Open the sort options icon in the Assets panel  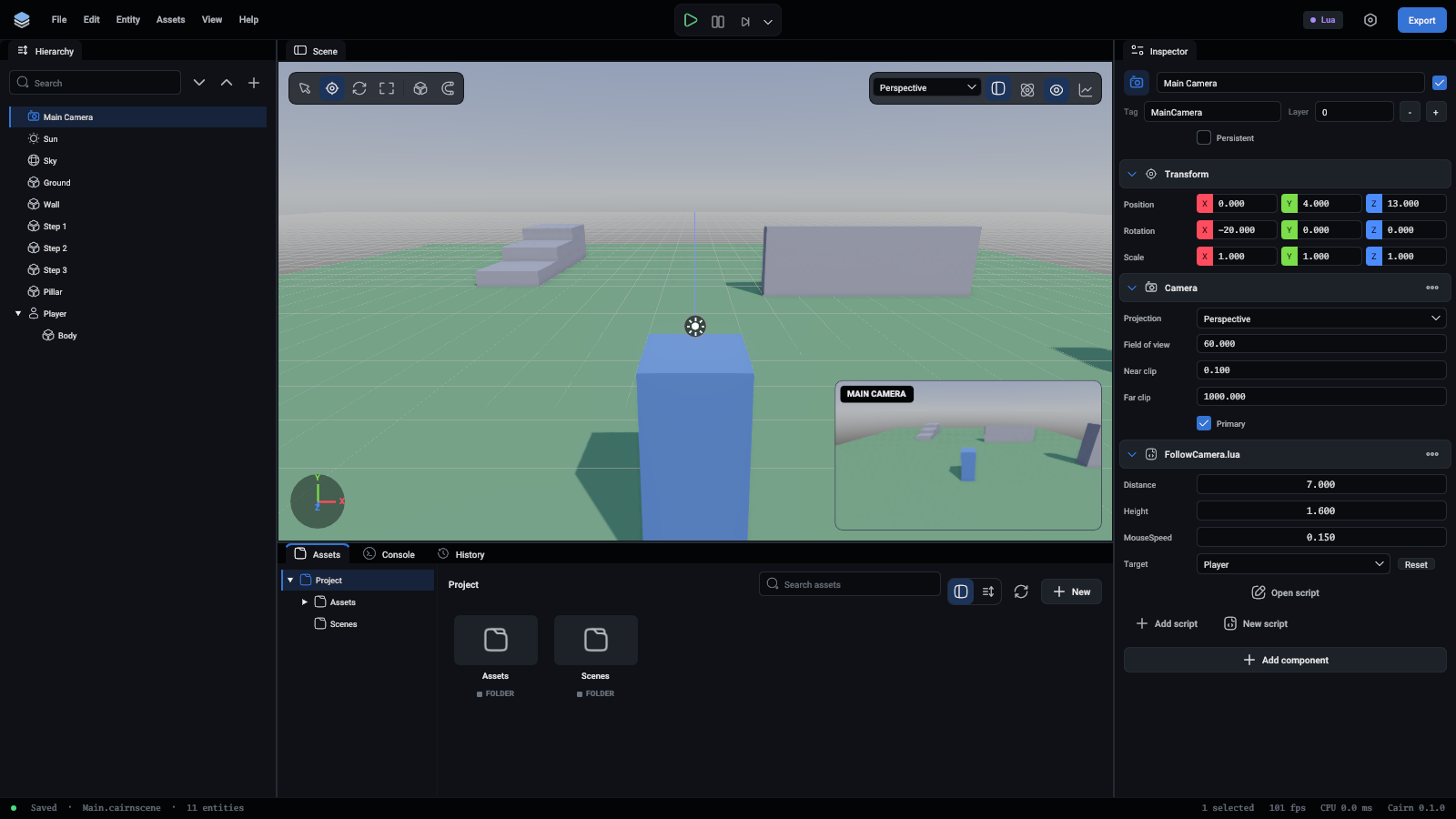[x=988, y=591]
